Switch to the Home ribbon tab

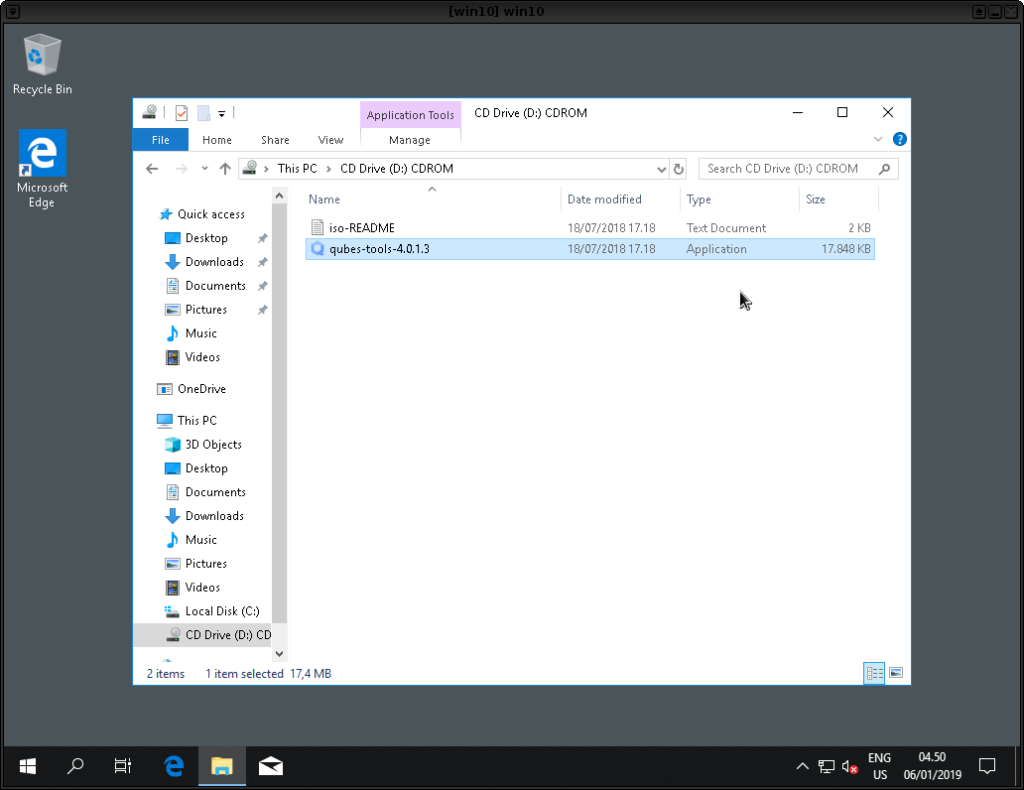[x=217, y=140]
